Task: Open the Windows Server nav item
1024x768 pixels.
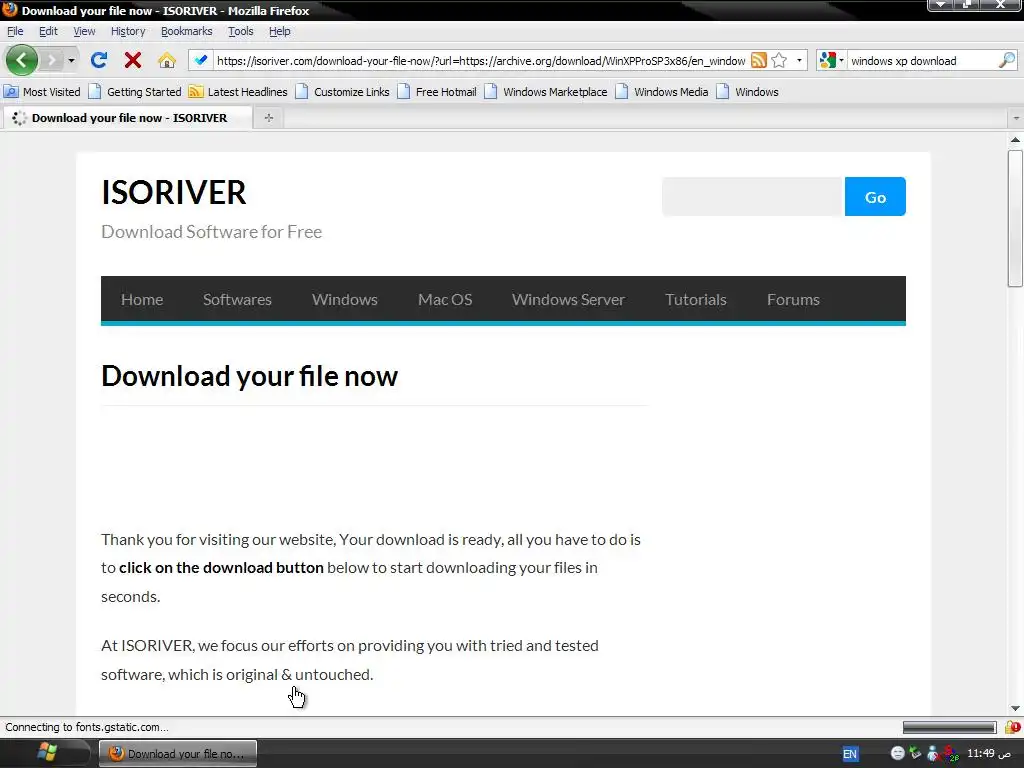Action: (x=568, y=299)
